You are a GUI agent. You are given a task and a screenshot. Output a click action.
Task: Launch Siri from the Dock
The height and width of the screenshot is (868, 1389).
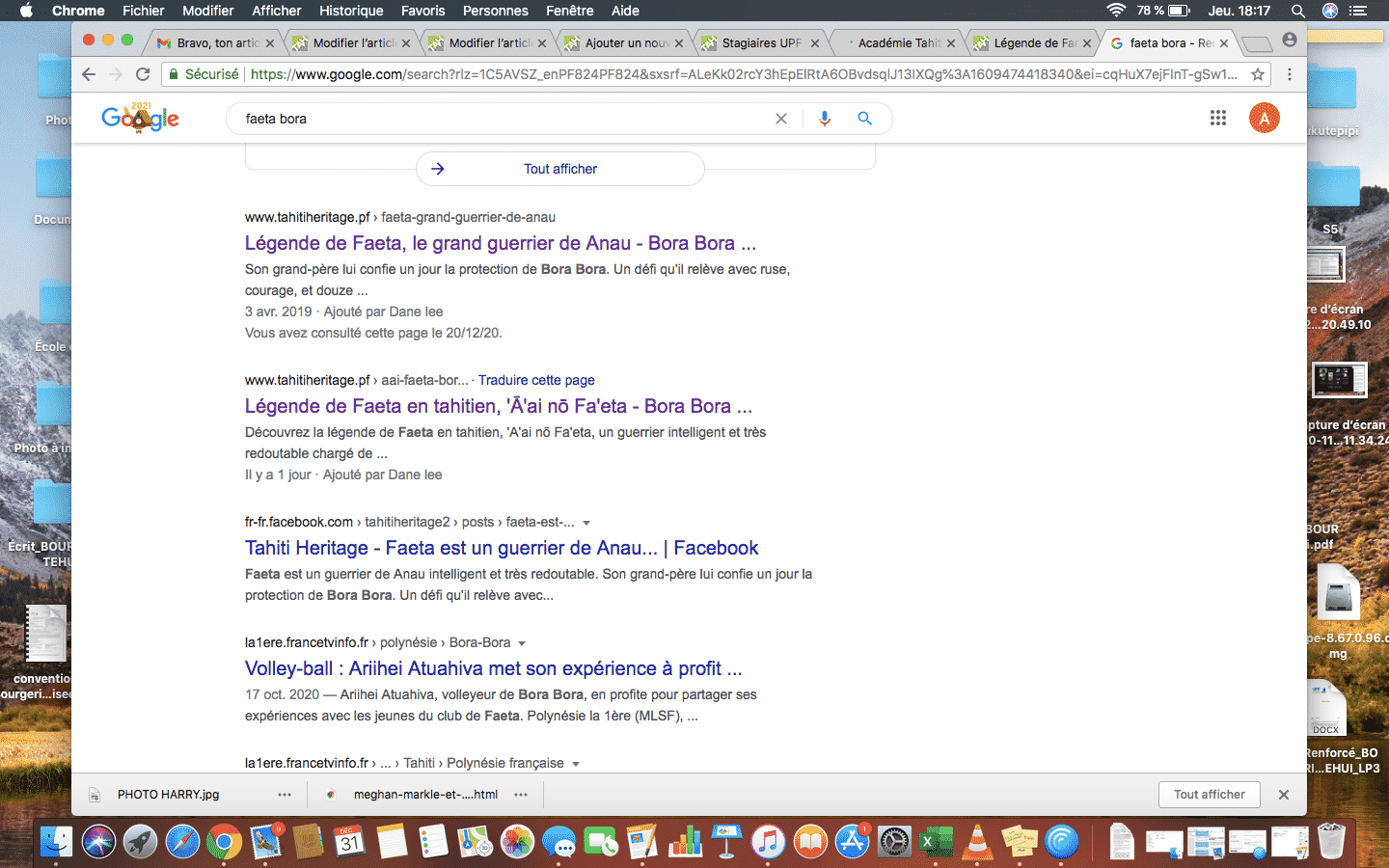(98, 842)
